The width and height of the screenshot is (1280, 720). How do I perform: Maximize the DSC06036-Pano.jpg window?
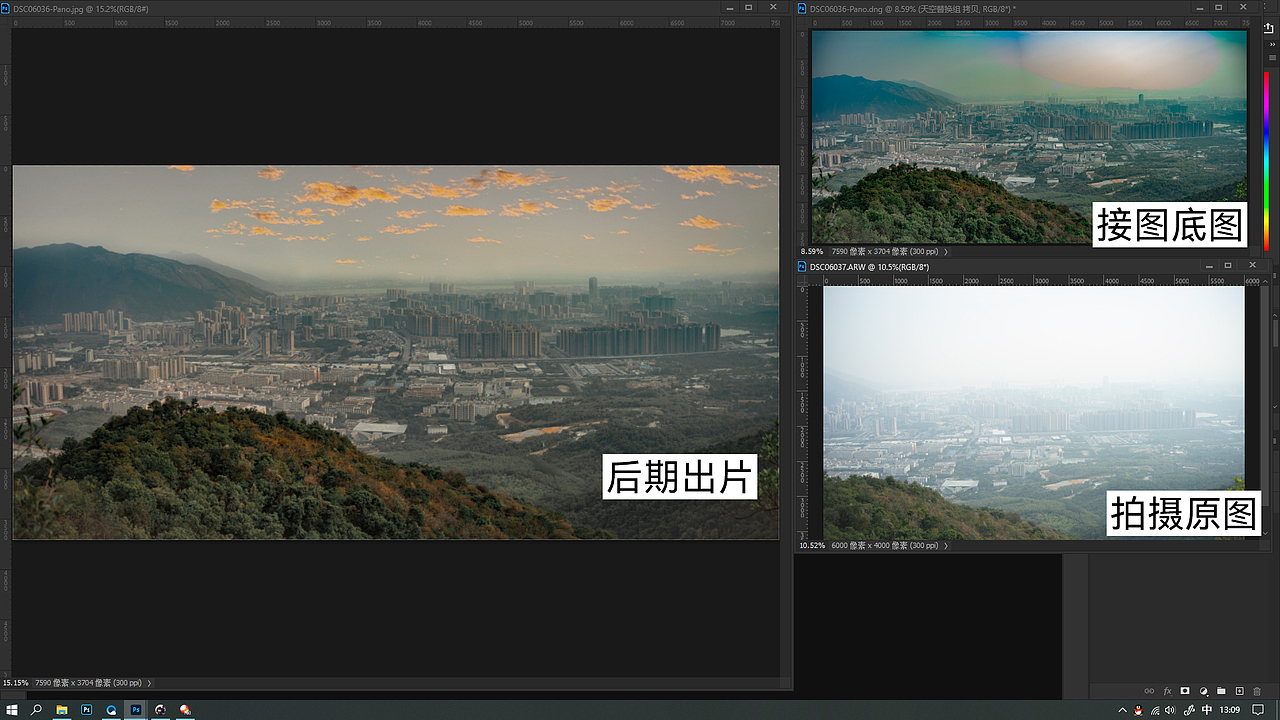(749, 7)
